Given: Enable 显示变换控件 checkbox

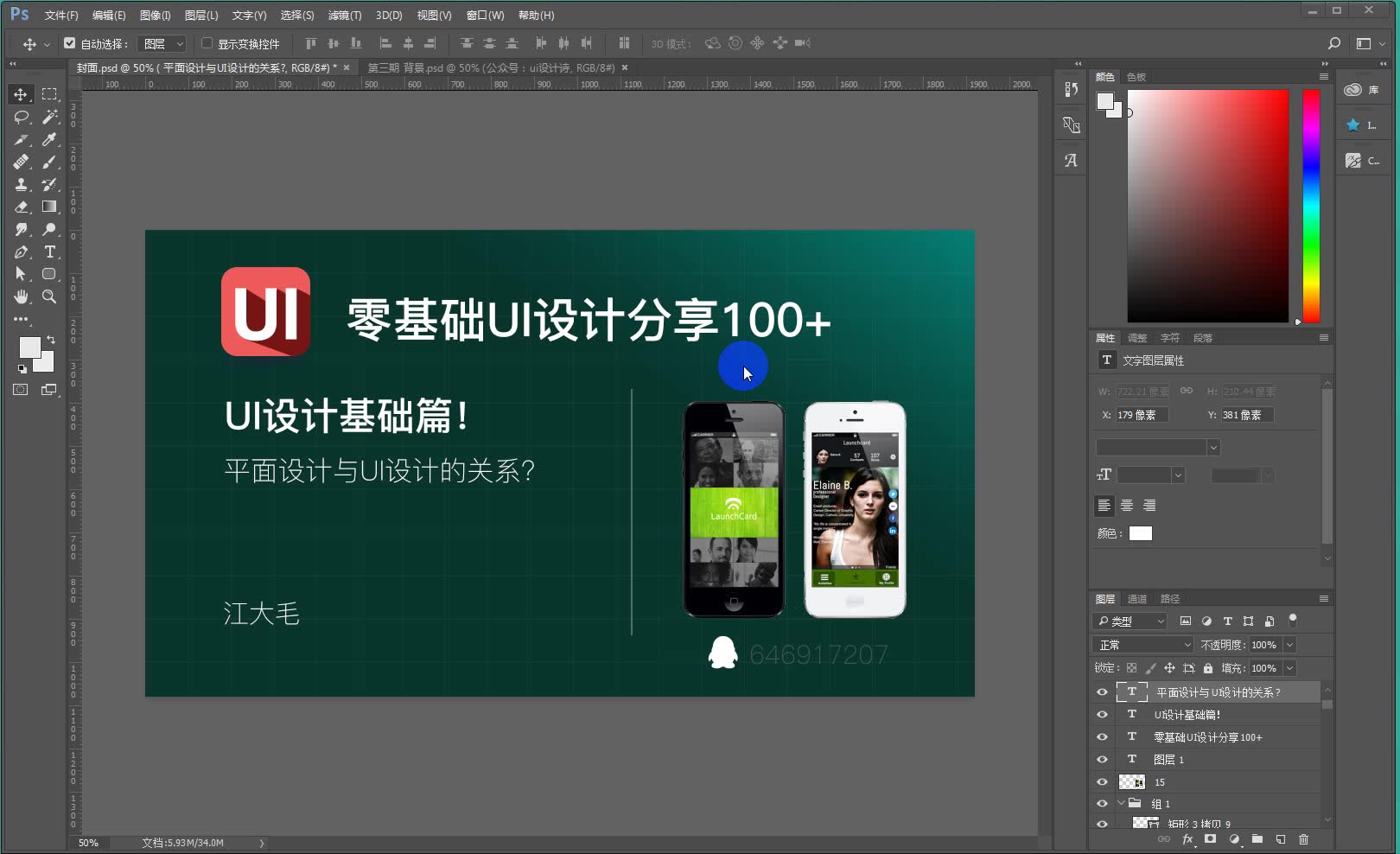Looking at the screenshot, I should 207,43.
